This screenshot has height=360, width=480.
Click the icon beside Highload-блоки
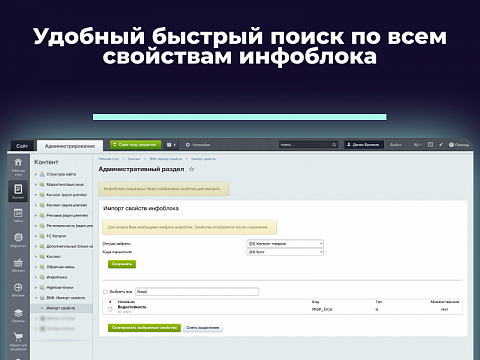click(x=42, y=287)
